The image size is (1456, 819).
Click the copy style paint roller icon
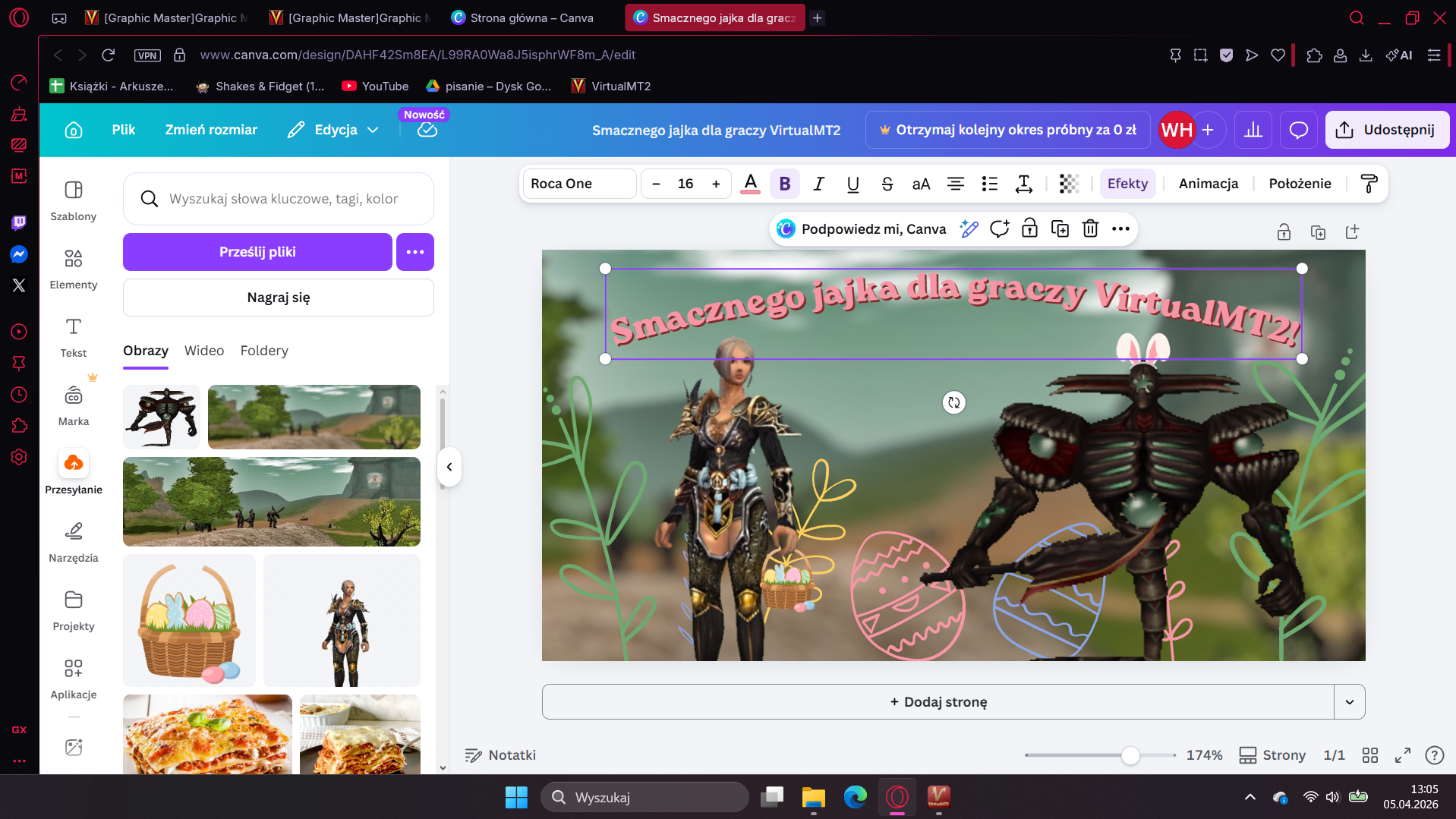1369,184
